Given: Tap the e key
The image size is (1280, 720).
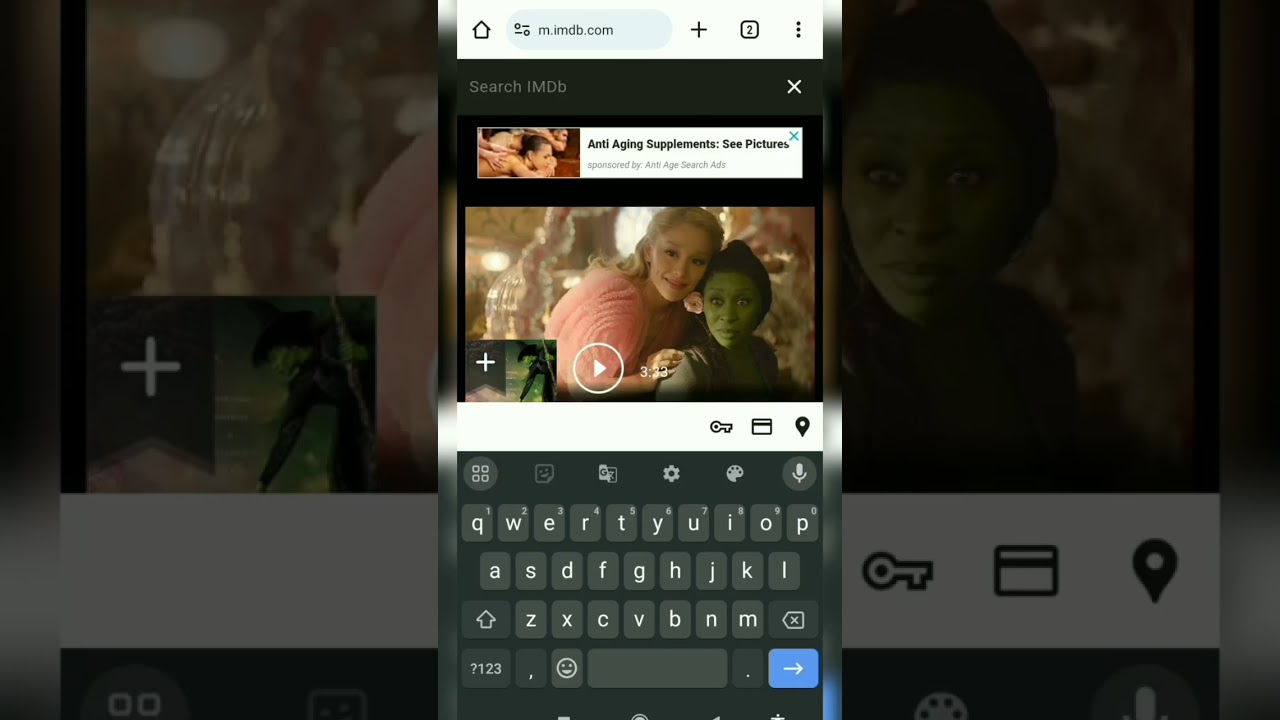Looking at the screenshot, I should (549, 523).
